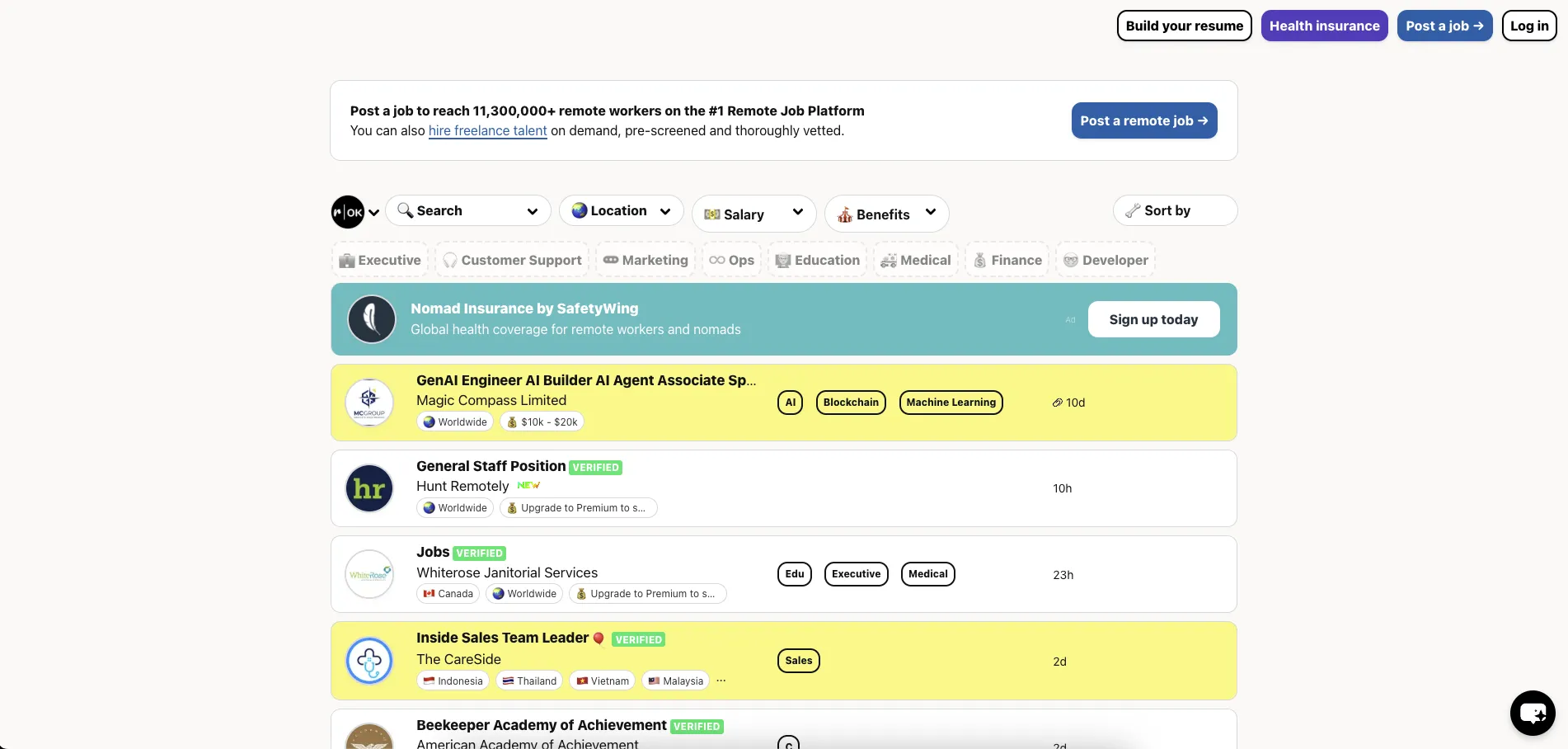Click the globe icon in Location filter
This screenshot has width=1568, height=749.
click(580, 210)
